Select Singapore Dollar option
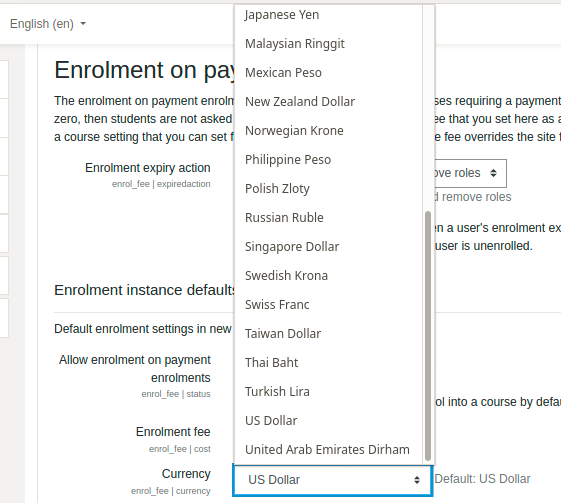This screenshot has width=561, height=503. click(x=328, y=246)
